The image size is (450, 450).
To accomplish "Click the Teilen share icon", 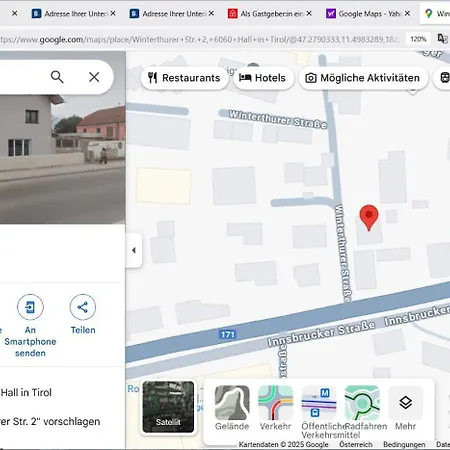I will point(83,307).
